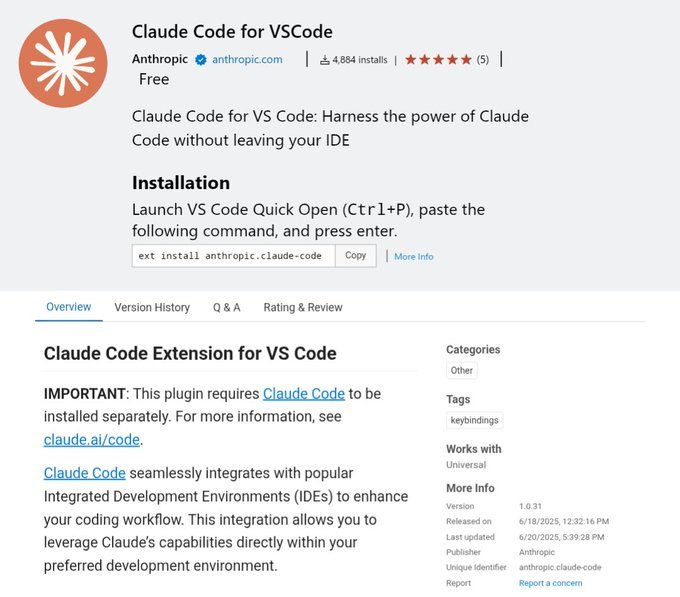Screen dimensions: 680x597
Task: Click the five-star rating stars
Action: point(438,59)
